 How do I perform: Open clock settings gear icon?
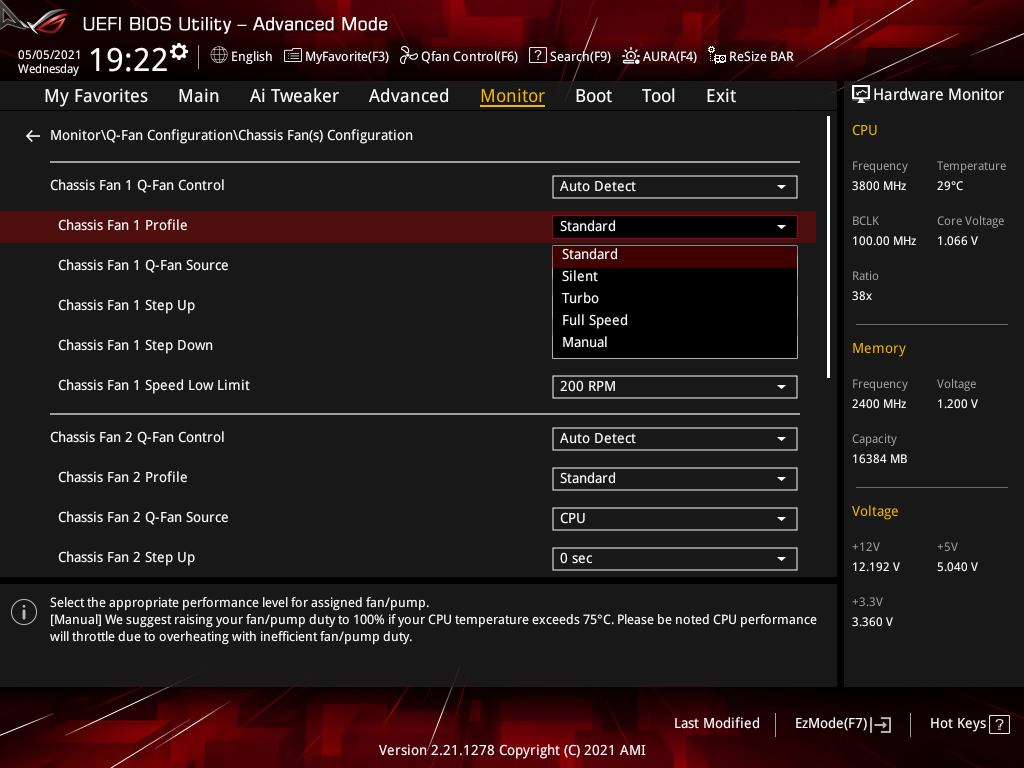[179, 52]
